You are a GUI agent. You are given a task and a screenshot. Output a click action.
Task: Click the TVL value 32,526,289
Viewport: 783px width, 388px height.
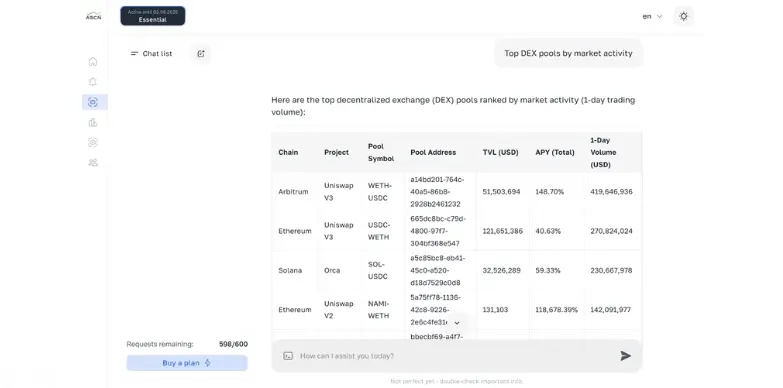501,271
